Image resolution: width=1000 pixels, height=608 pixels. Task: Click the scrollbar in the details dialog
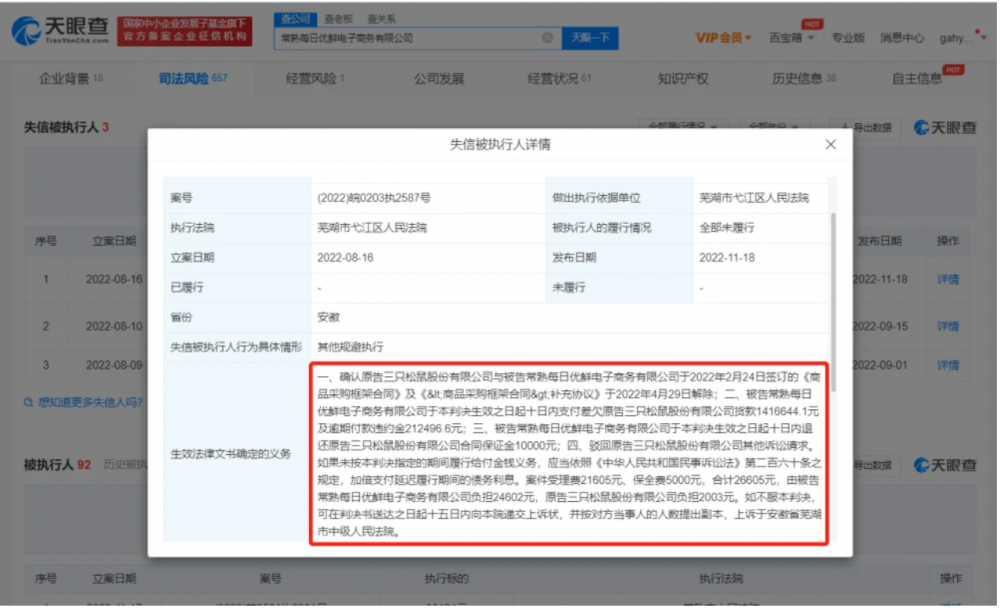pyautogui.click(x=832, y=302)
